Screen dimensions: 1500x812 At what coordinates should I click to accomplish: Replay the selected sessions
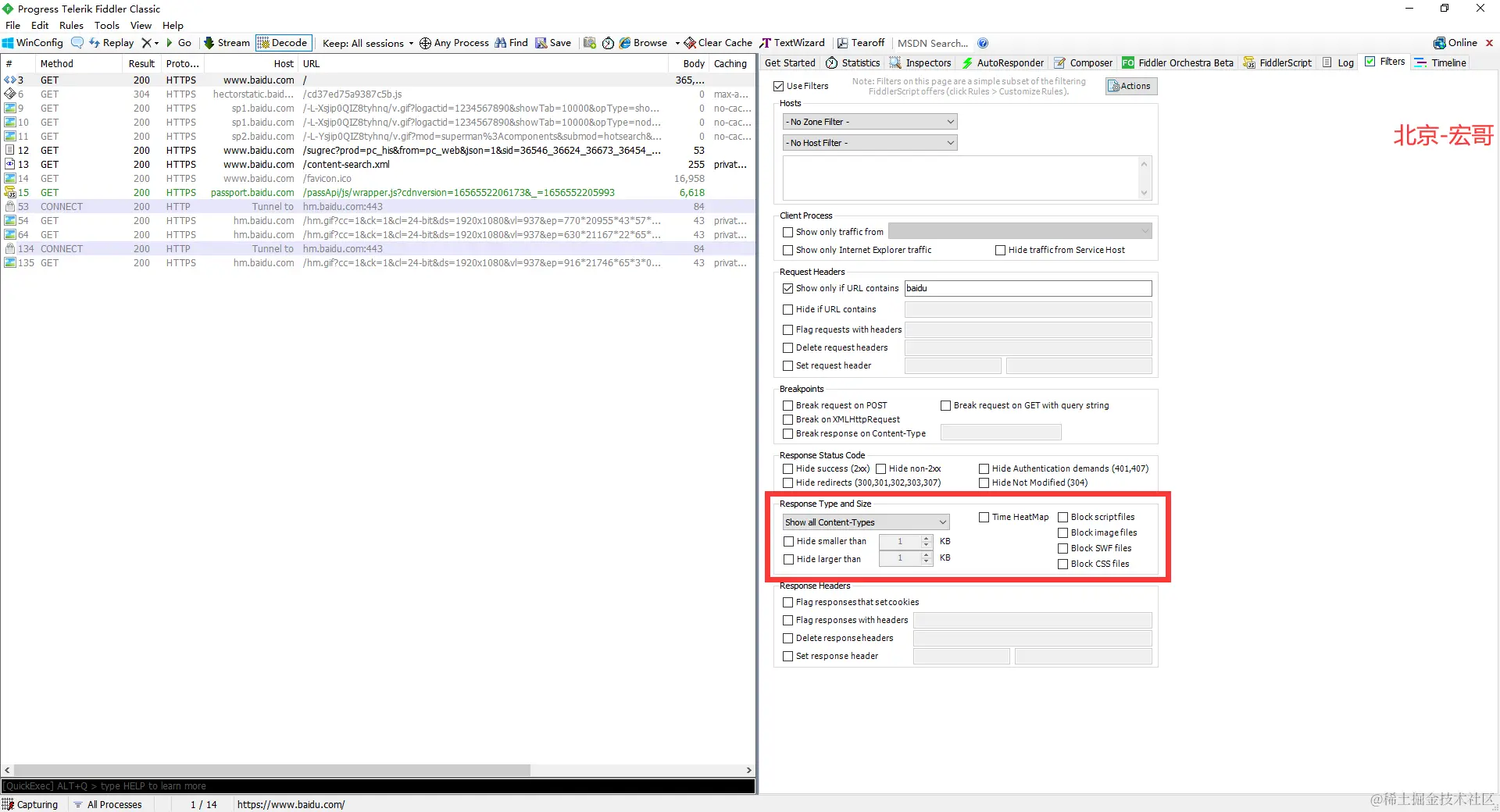tap(112, 43)
